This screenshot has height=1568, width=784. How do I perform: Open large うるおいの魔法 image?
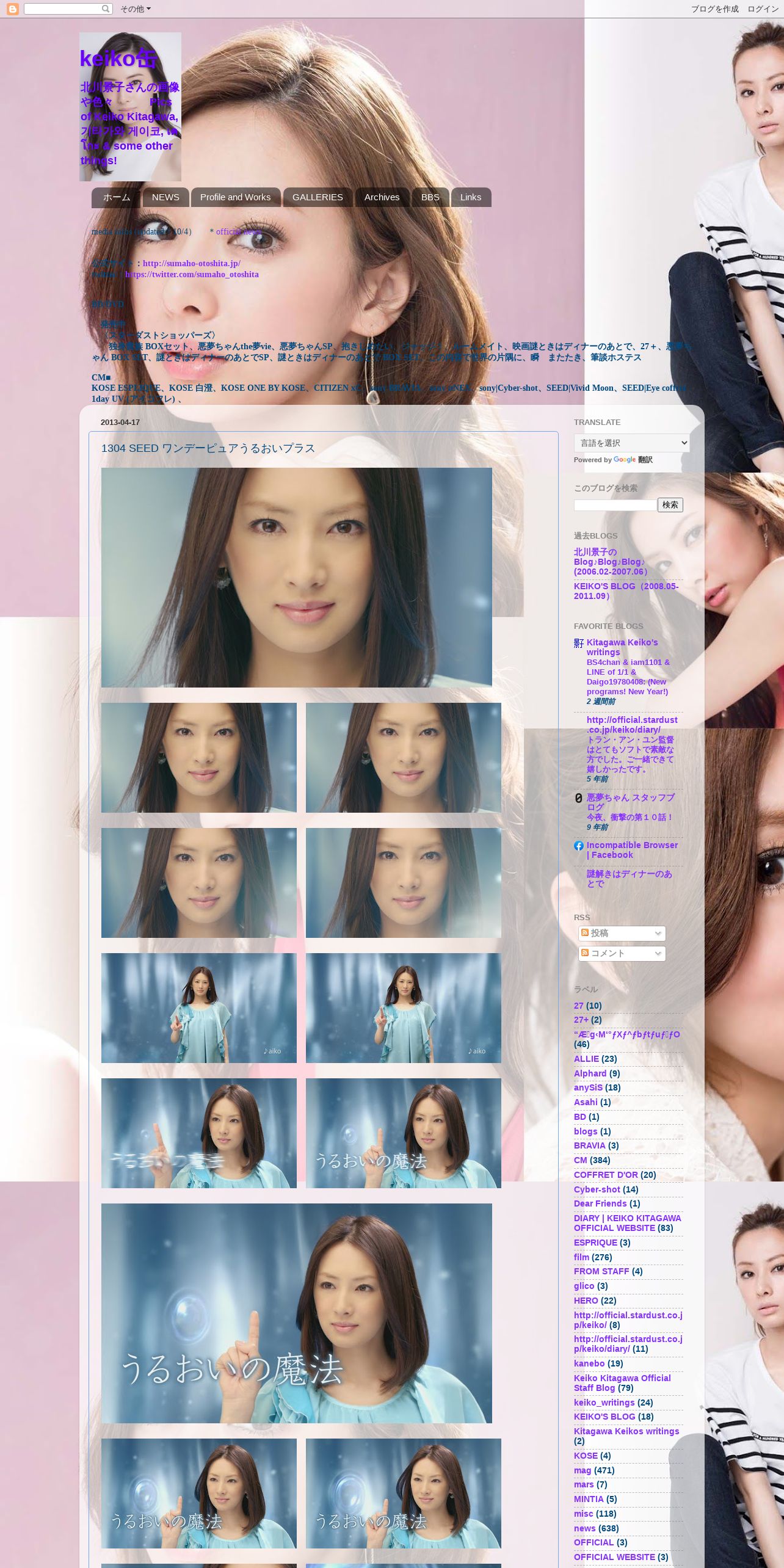pos(297,1313)
